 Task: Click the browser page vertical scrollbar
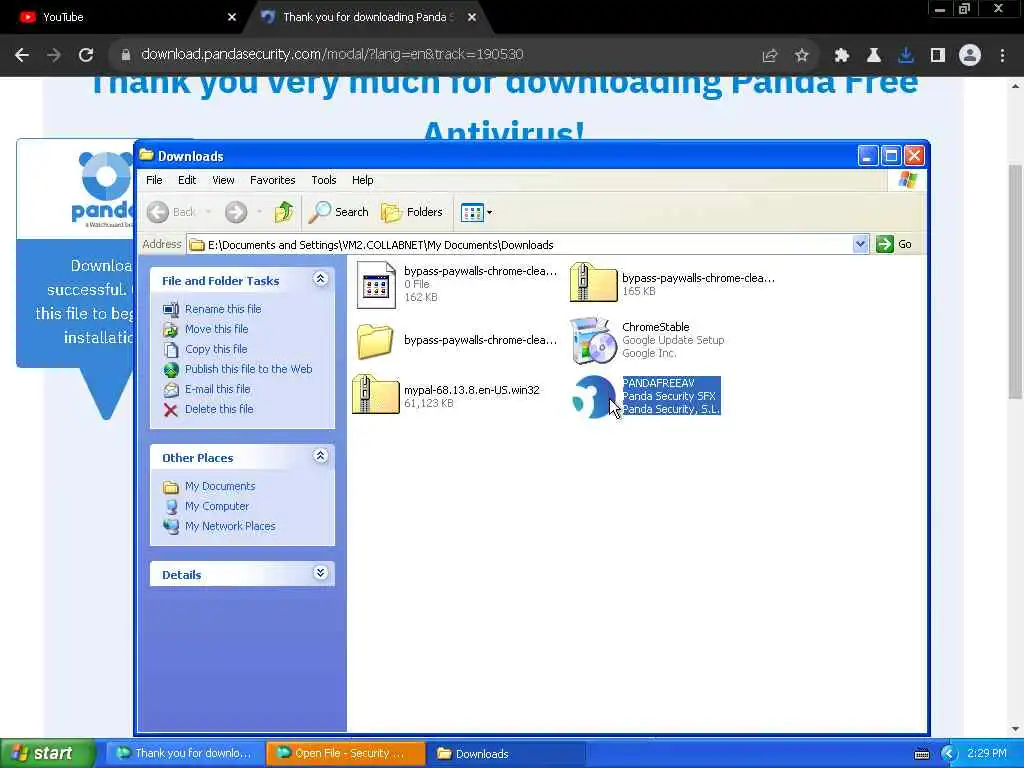click(x=1016, y=281)
